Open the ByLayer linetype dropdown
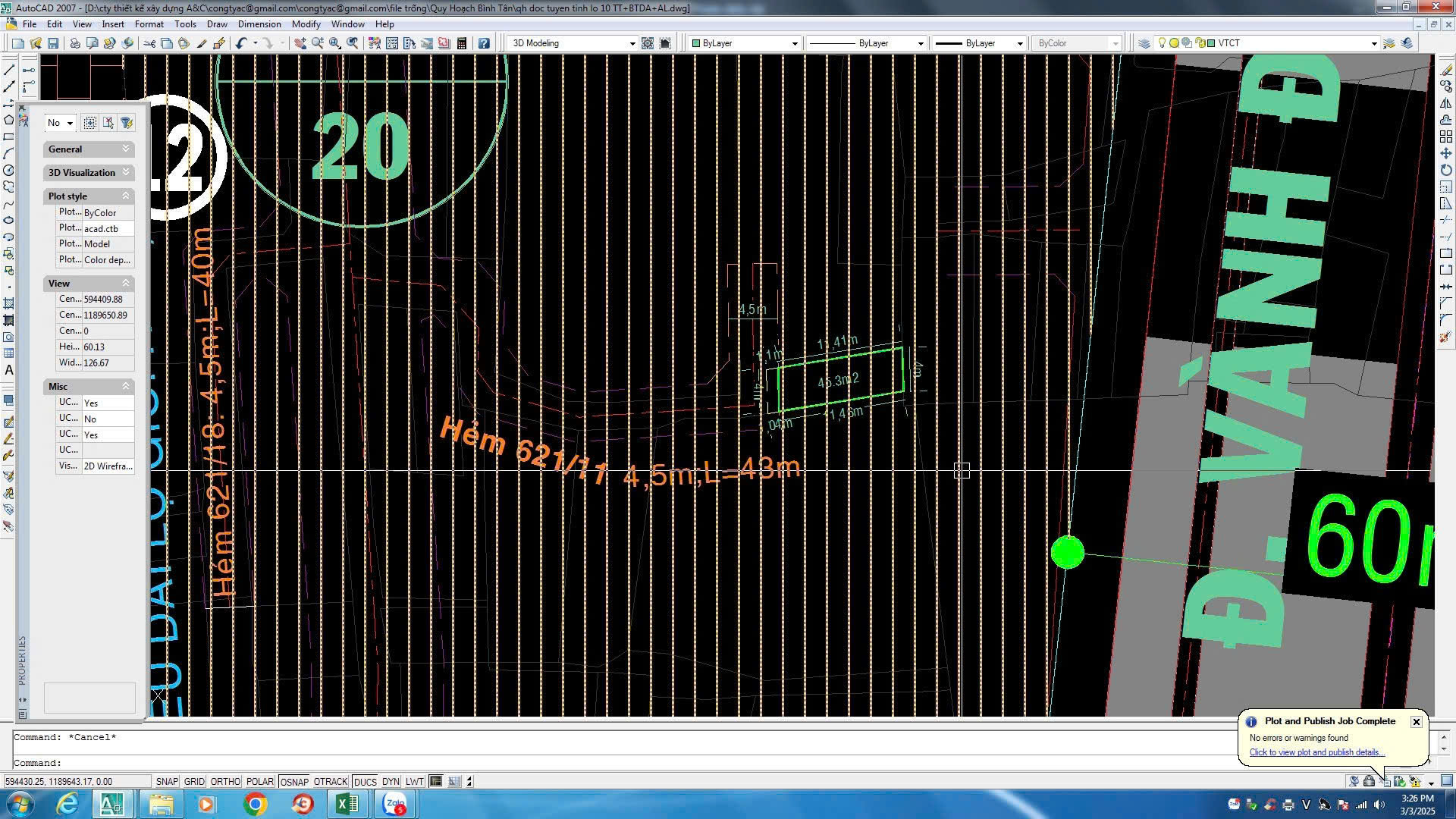The height and width of the screenshot is (819, 1456). coord(920,43)
